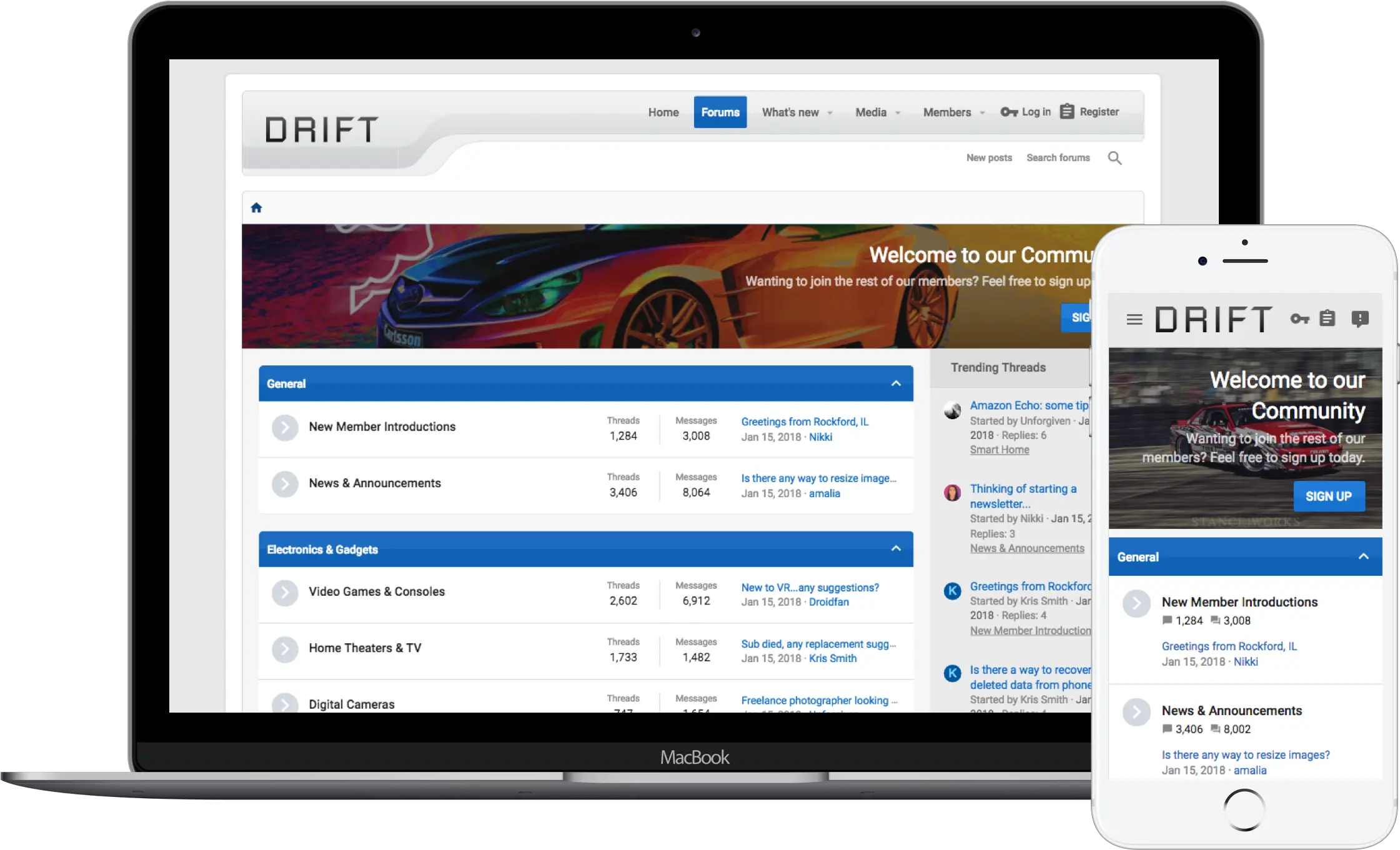Click the Search forums input field
The width and height of the screenshot is (1400, 850).
click(1058, 157)
